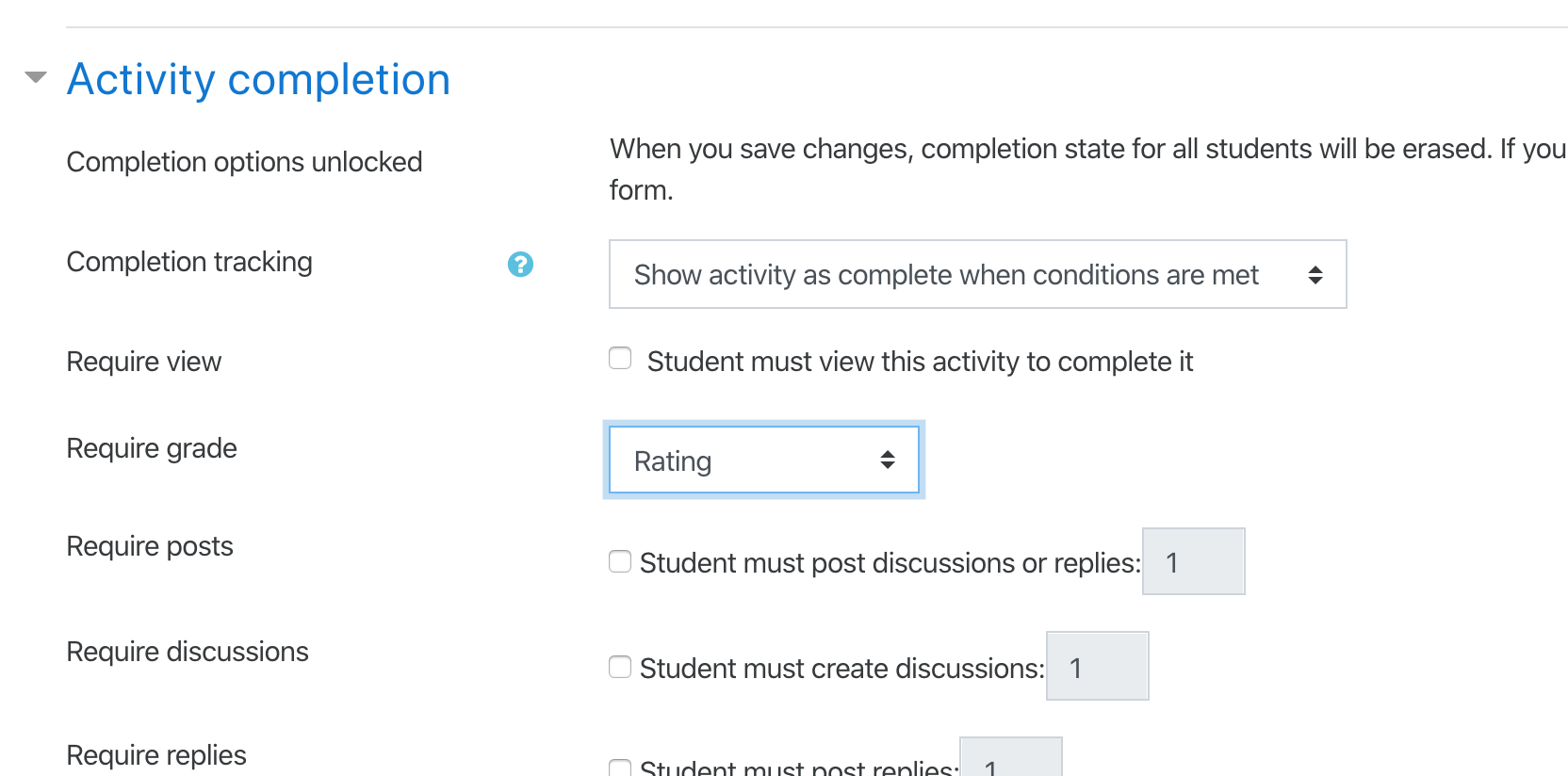Click Student must post discussions or replies label

pyautogui.click(x=890, y=563)
